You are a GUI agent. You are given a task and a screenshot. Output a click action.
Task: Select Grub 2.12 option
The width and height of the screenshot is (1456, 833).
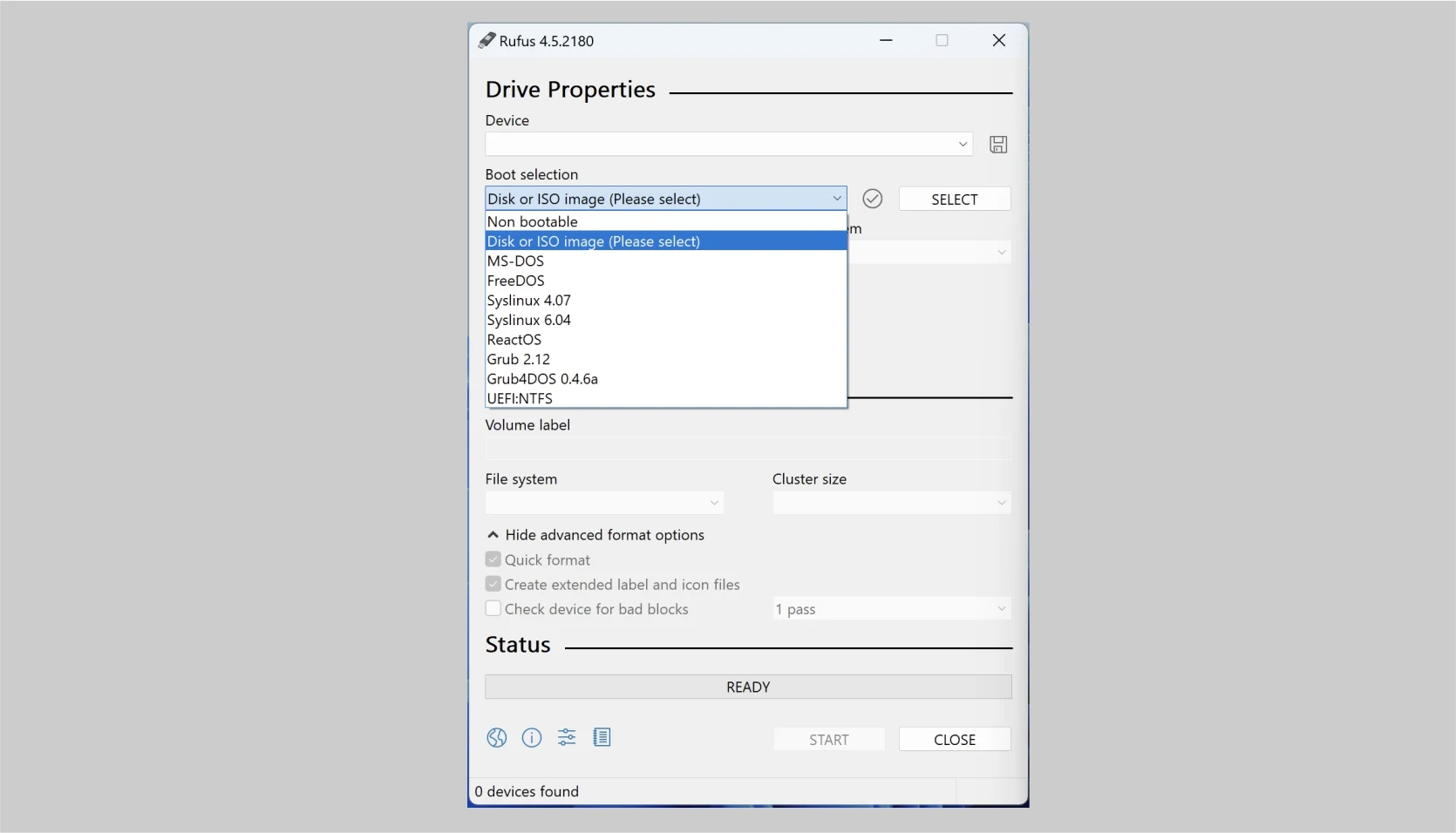coord(666,359)
